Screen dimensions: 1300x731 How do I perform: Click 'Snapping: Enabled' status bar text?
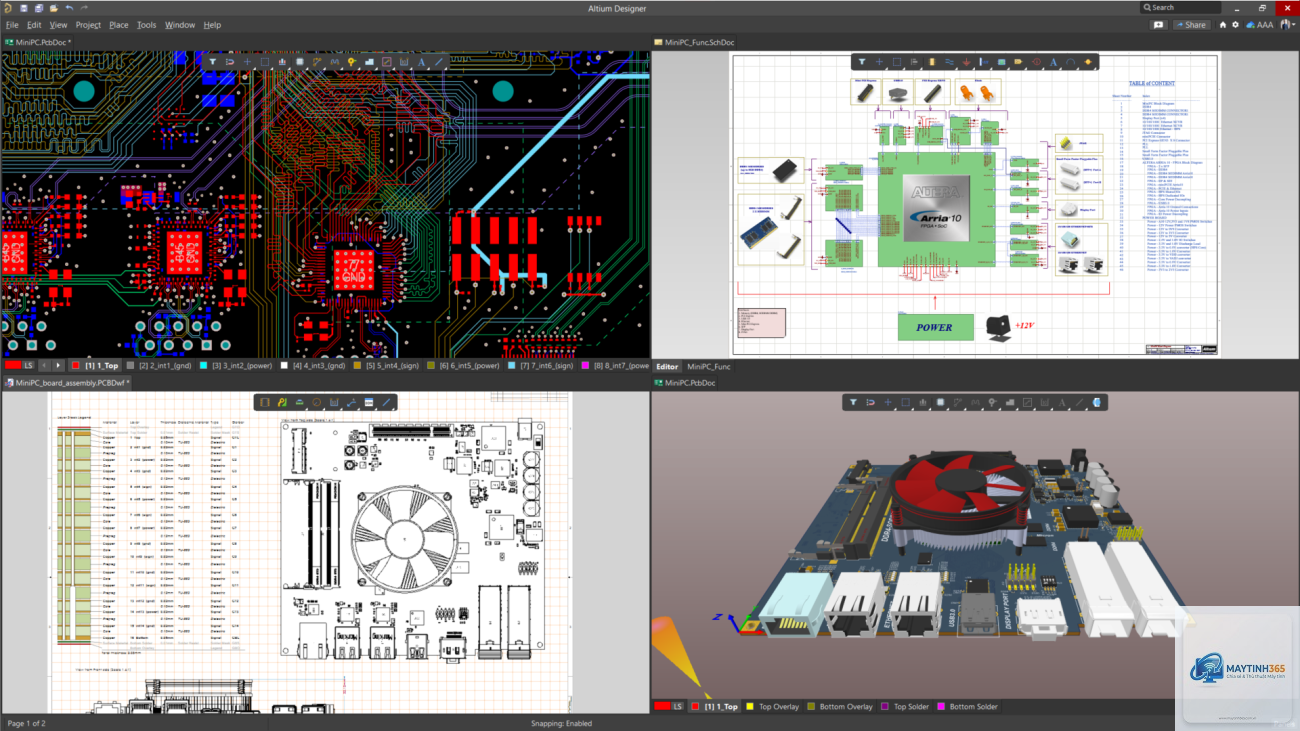pyautogui.click(x=561, y=723)
